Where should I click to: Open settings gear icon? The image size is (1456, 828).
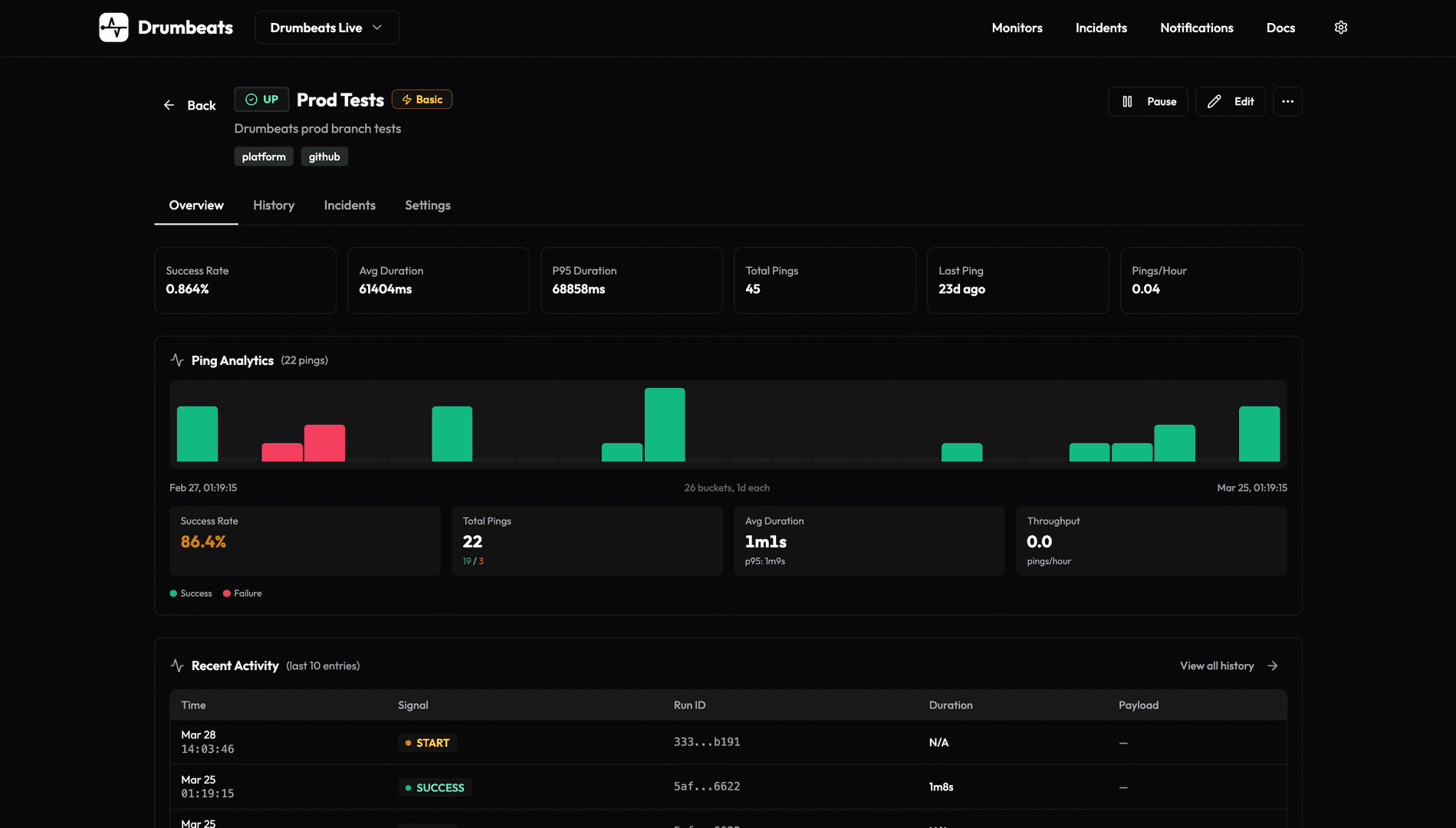(1340, 28)
